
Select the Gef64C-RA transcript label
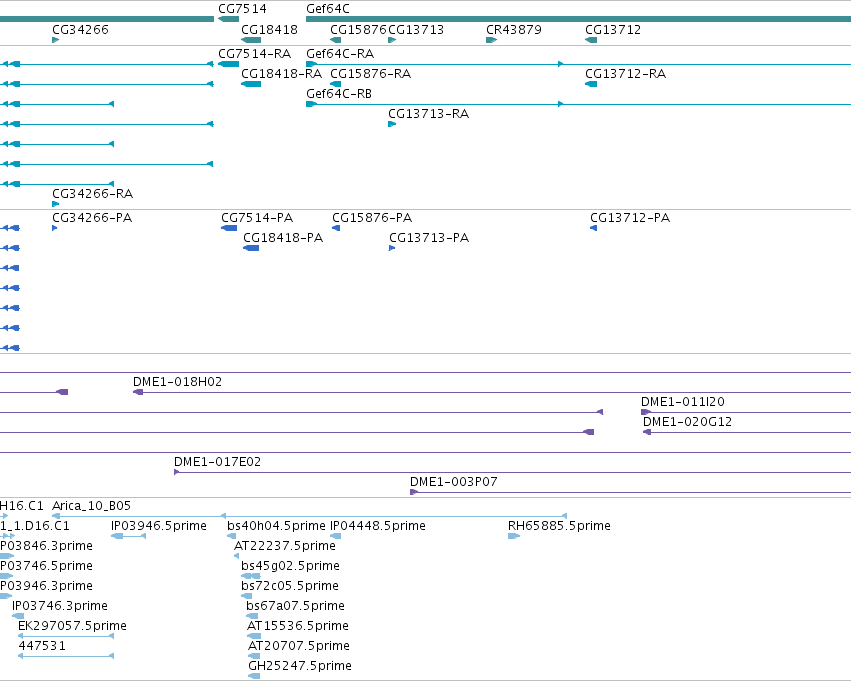click(340, 54)
